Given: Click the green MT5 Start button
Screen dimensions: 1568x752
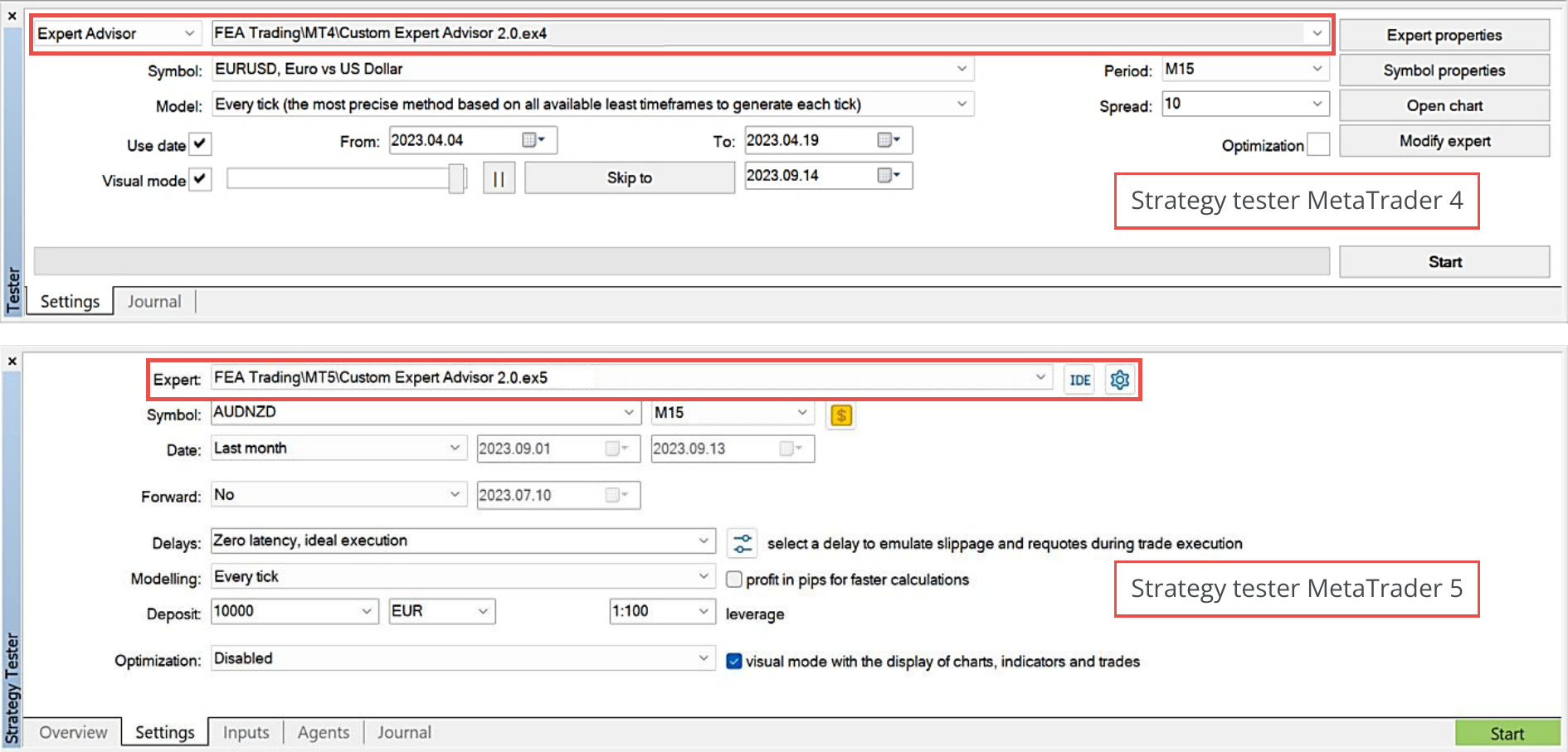Looking at the screenshot, I should tap(1507, 733).
